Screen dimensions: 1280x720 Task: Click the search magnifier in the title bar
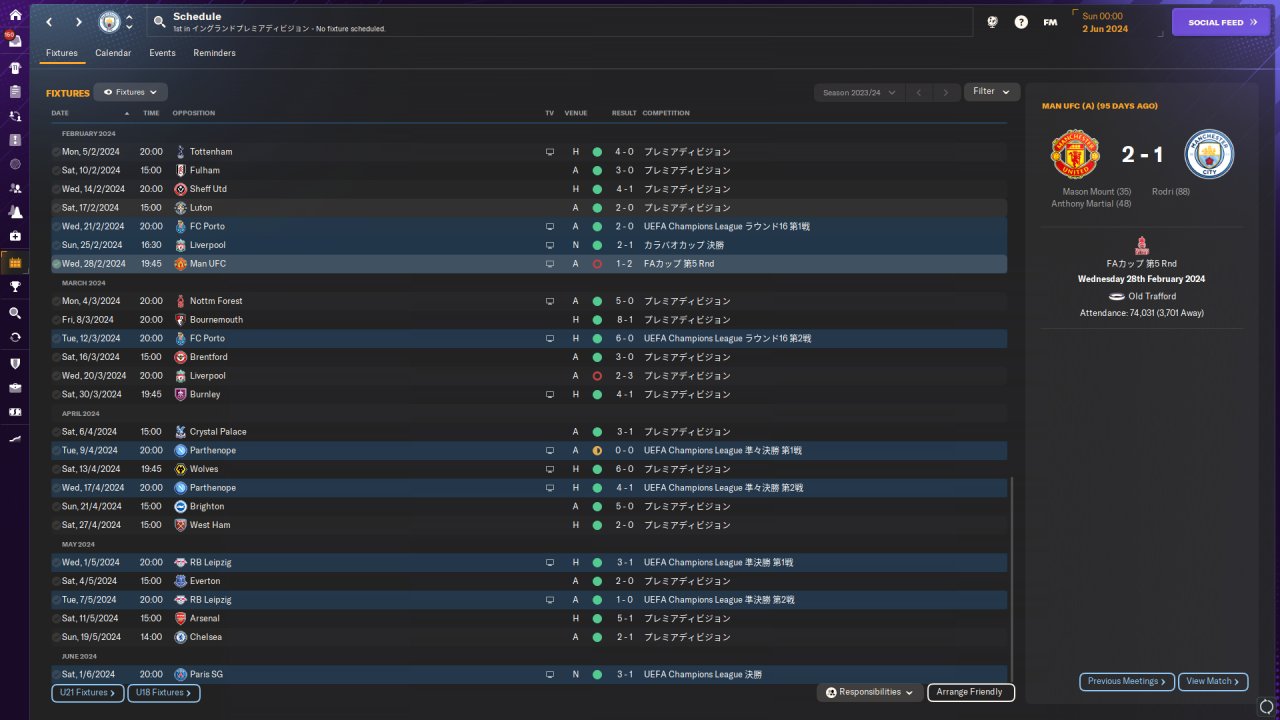pos(160,21)
